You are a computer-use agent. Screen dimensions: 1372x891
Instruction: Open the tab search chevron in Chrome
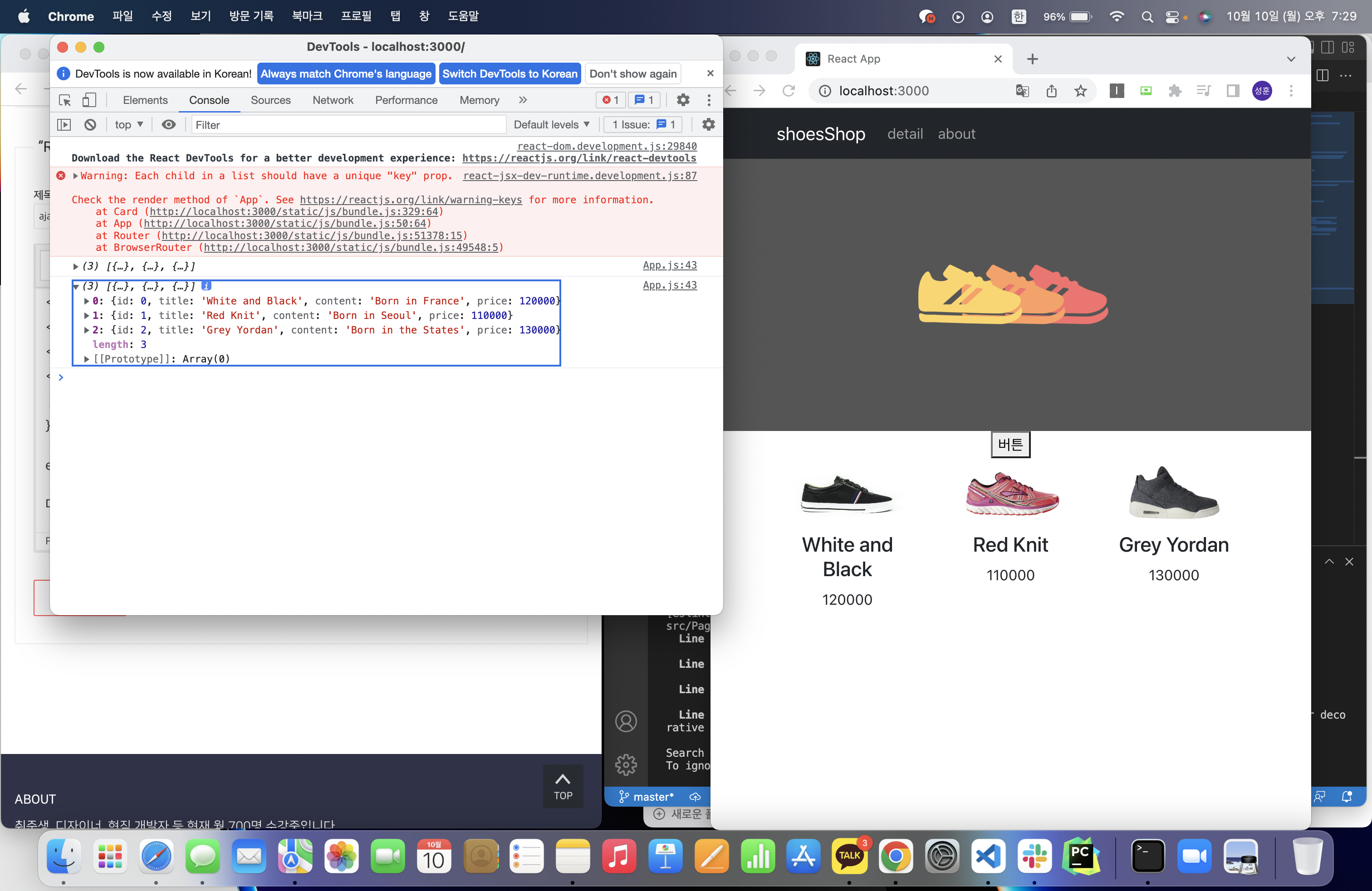click(1291, 59)
